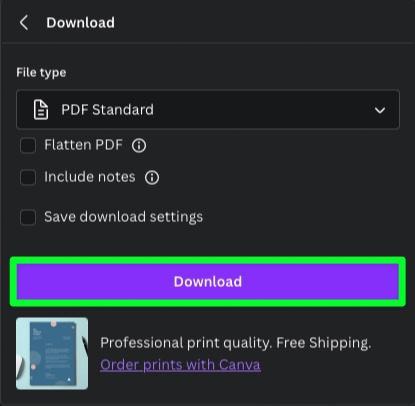Tick the Include notes checkbox
The width and height of the screenshot is (415, 406).
(28, 177)
